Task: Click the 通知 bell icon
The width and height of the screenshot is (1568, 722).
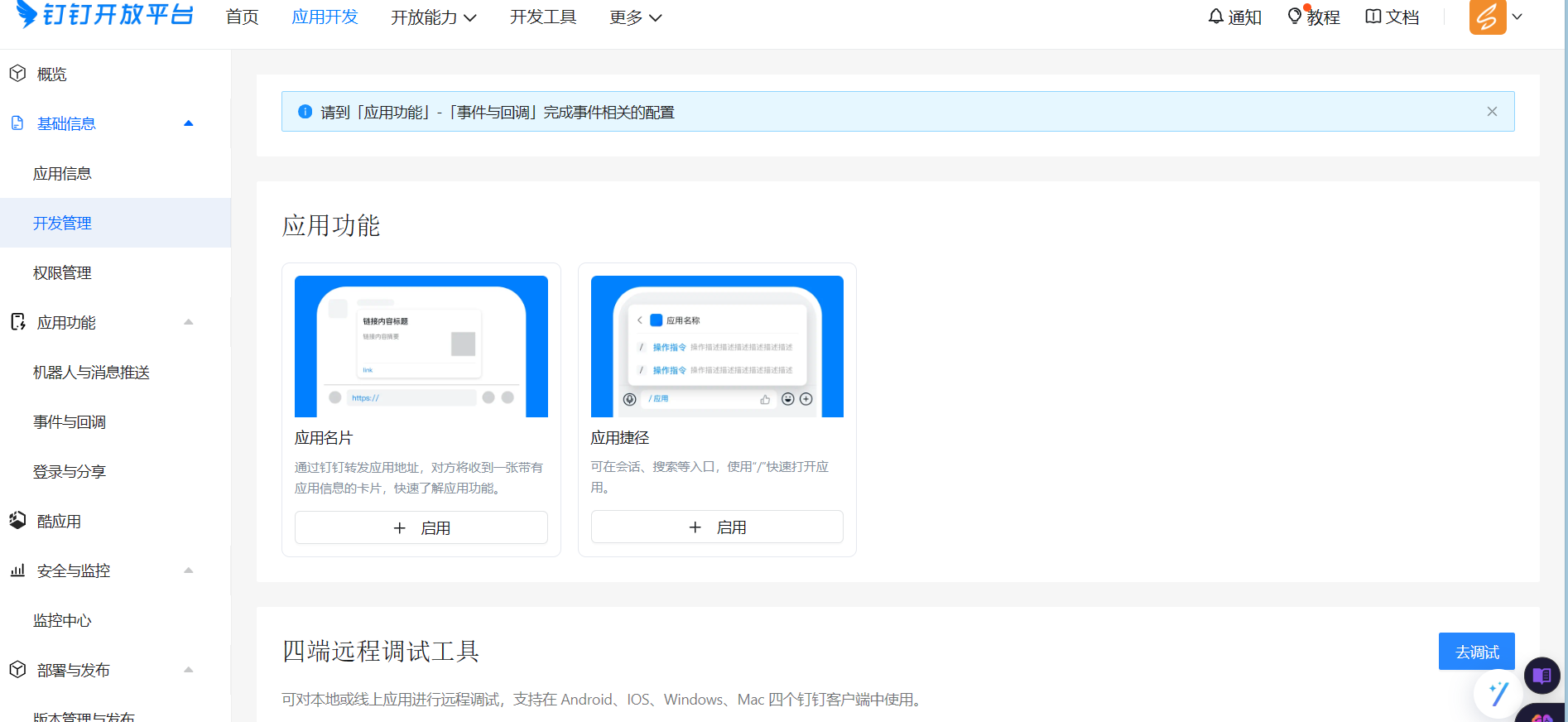Action: tap(1215, 17)
